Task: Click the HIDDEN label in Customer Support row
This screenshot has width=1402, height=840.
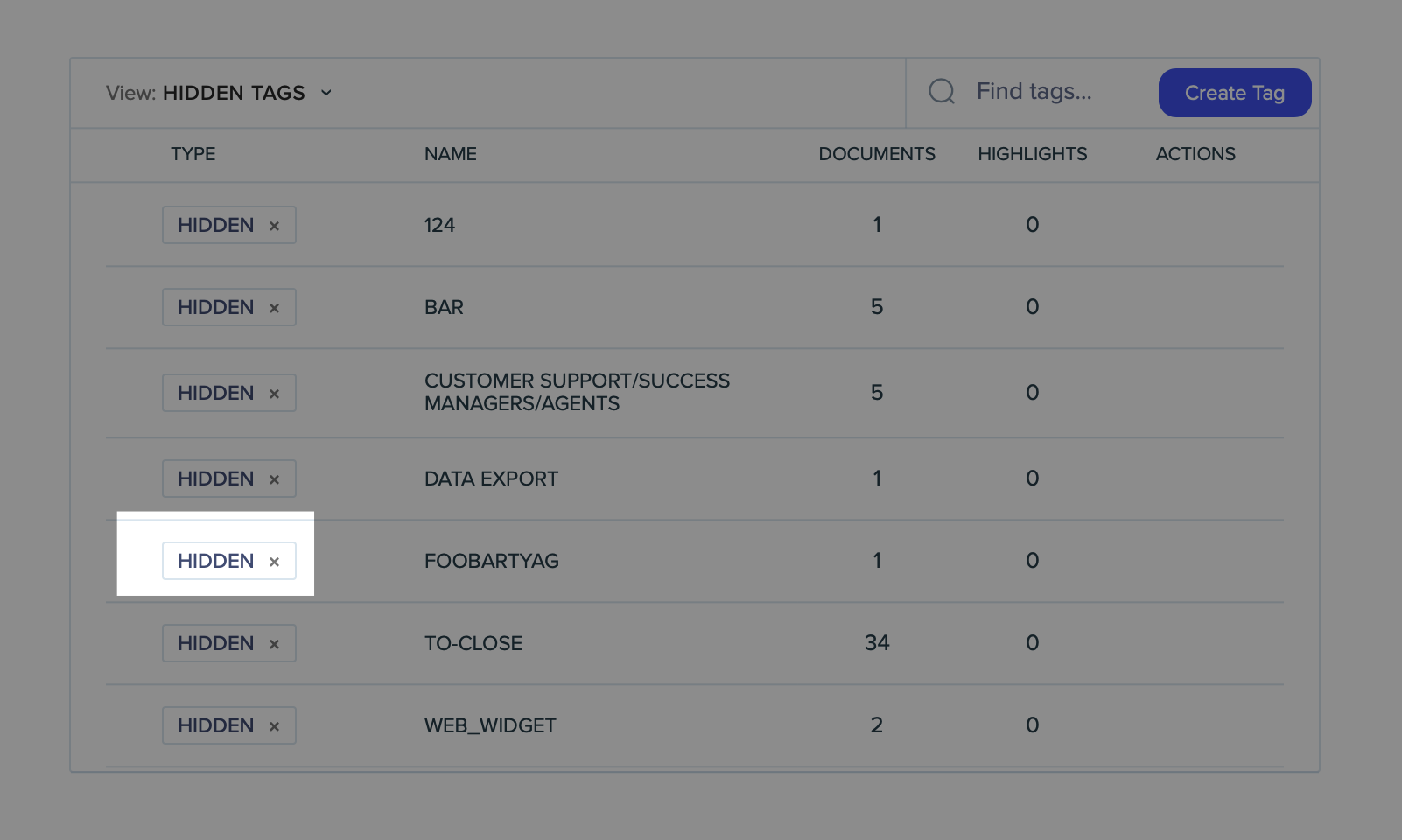Action: pos(215,393)
